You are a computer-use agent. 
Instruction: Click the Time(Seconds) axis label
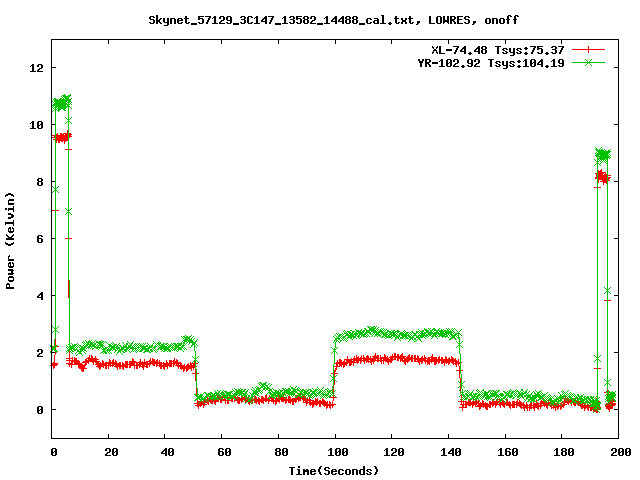point(333,471)
